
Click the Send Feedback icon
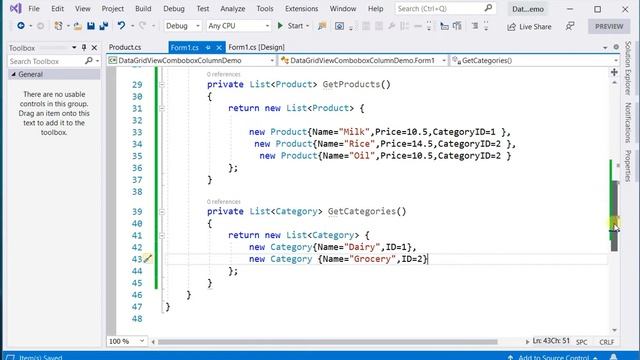(x=570, y=26)
